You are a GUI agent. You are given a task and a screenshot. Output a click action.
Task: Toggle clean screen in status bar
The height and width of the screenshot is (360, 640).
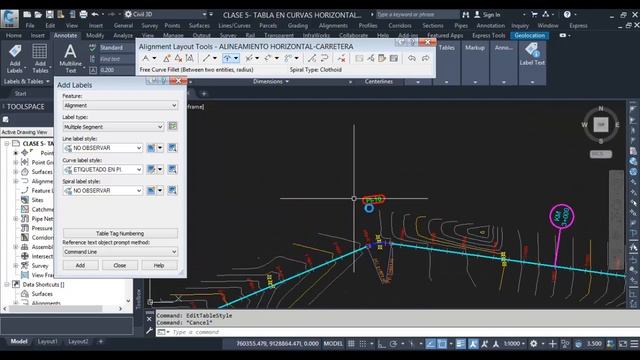(x=623, y=344)
